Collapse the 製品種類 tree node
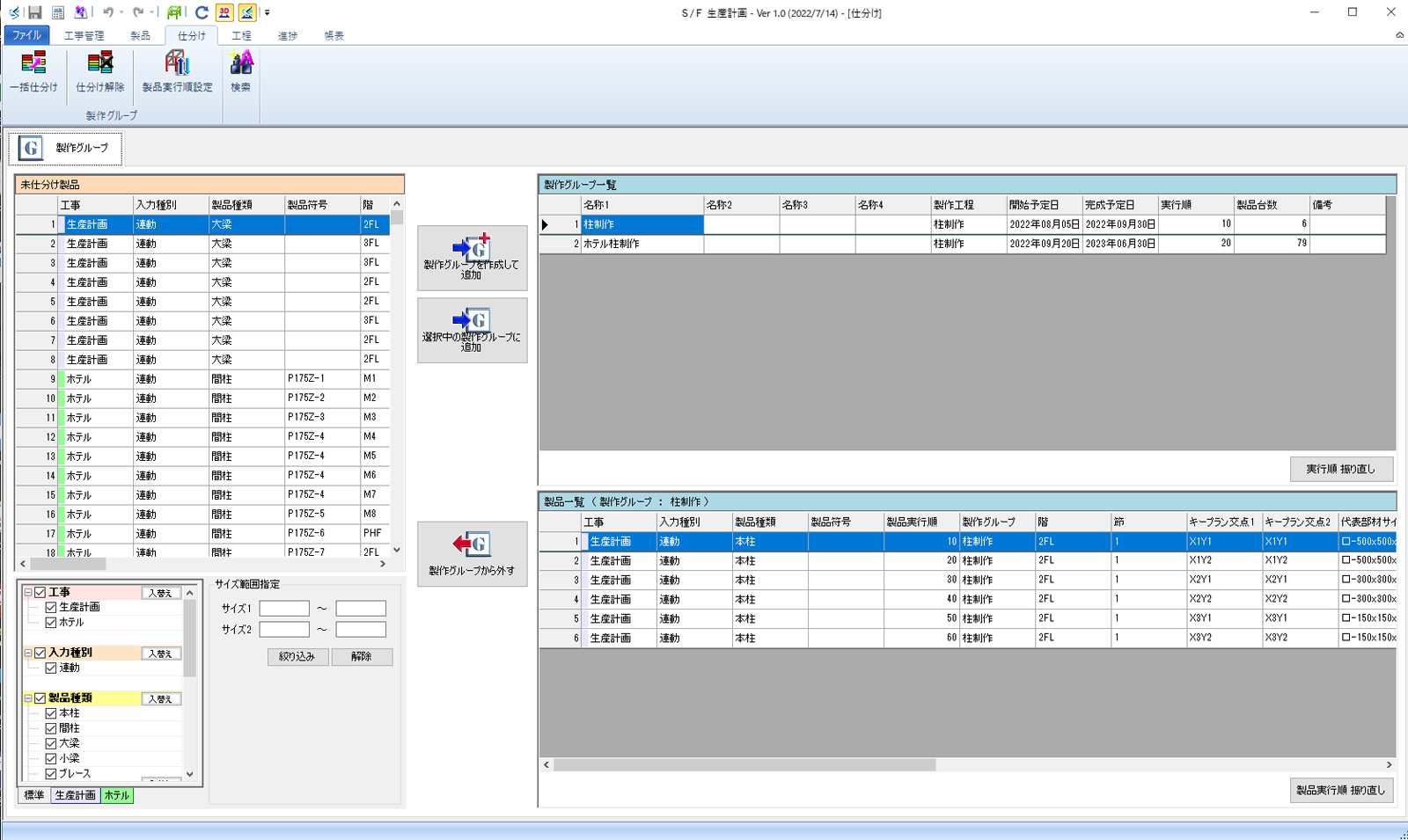 coord(27,698)
